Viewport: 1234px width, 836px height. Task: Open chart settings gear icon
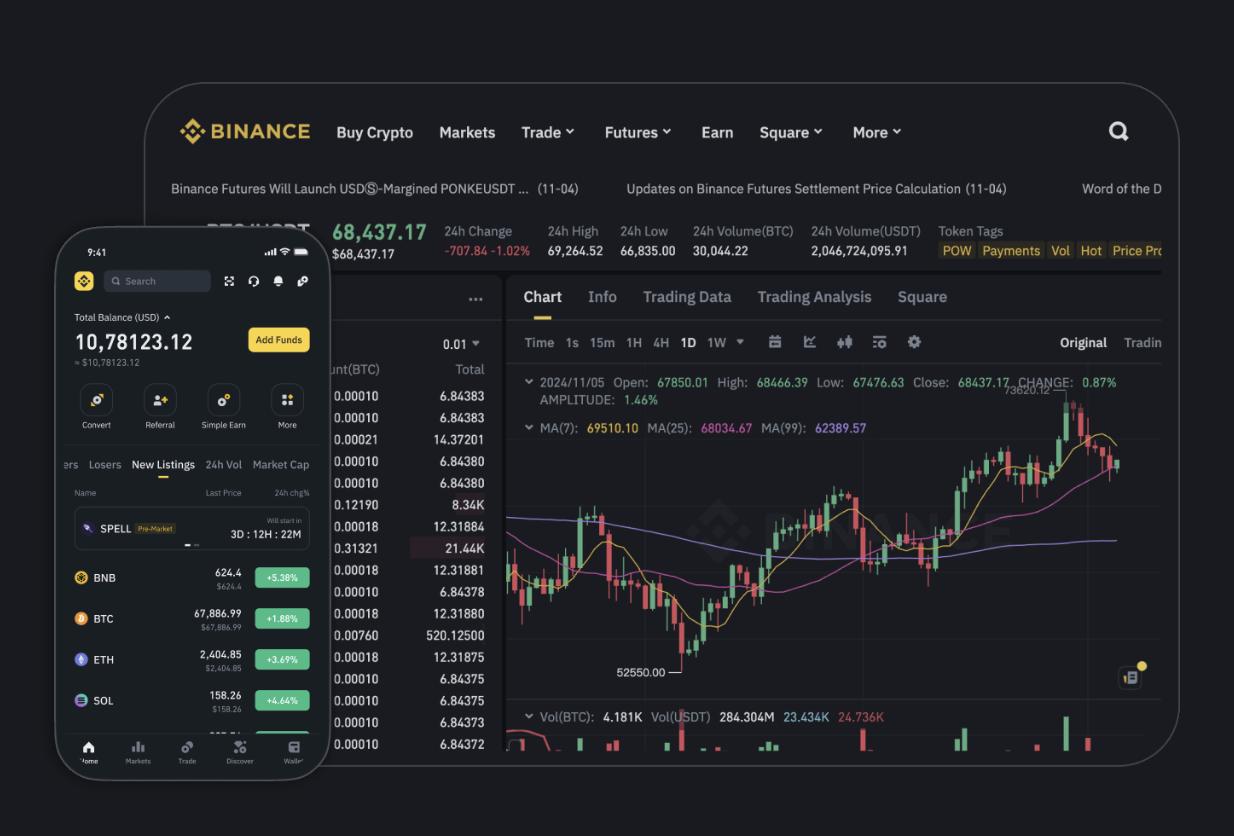914,342
